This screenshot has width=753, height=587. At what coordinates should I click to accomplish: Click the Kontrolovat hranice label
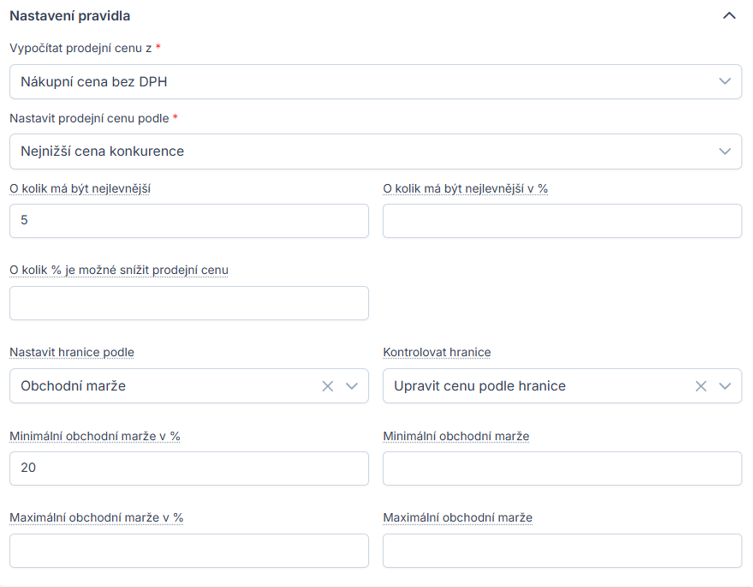437,352
